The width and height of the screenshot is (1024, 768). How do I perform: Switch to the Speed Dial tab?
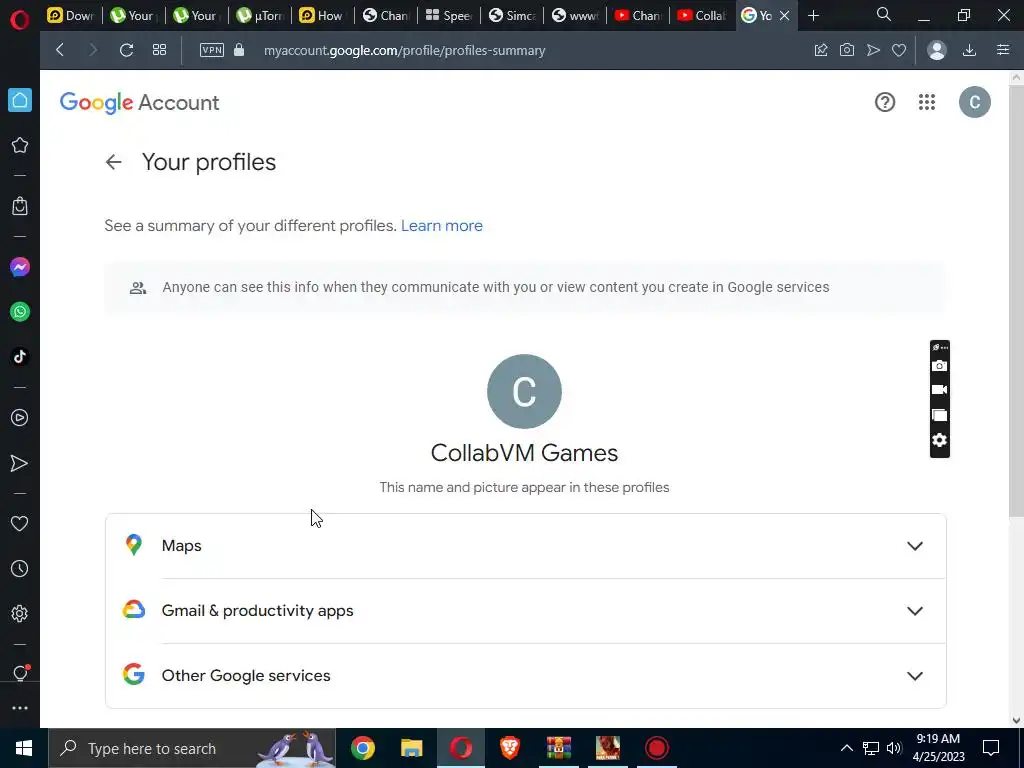coord(449,16)
